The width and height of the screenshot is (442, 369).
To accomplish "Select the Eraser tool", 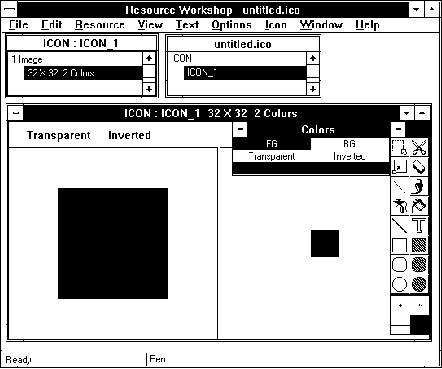I will [x=419, y=167].
